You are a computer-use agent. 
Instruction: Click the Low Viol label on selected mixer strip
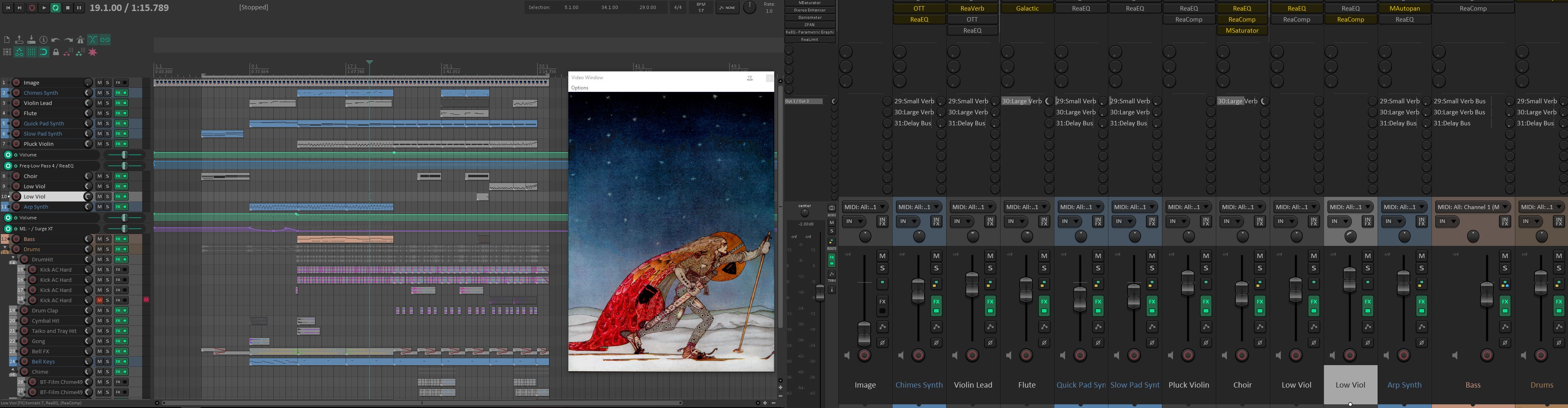[1350, 385]
